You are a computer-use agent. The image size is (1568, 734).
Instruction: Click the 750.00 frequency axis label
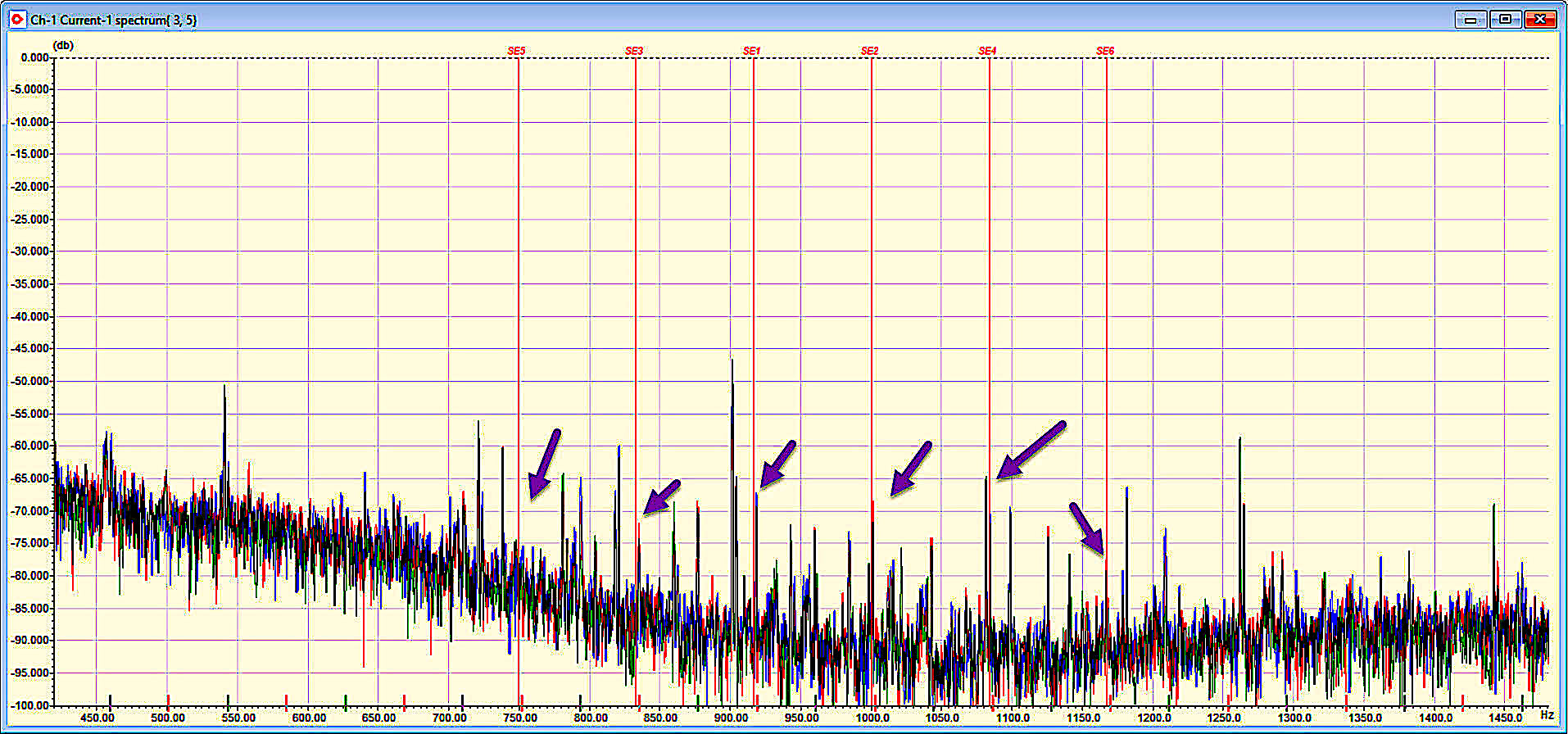coord(519,718)
